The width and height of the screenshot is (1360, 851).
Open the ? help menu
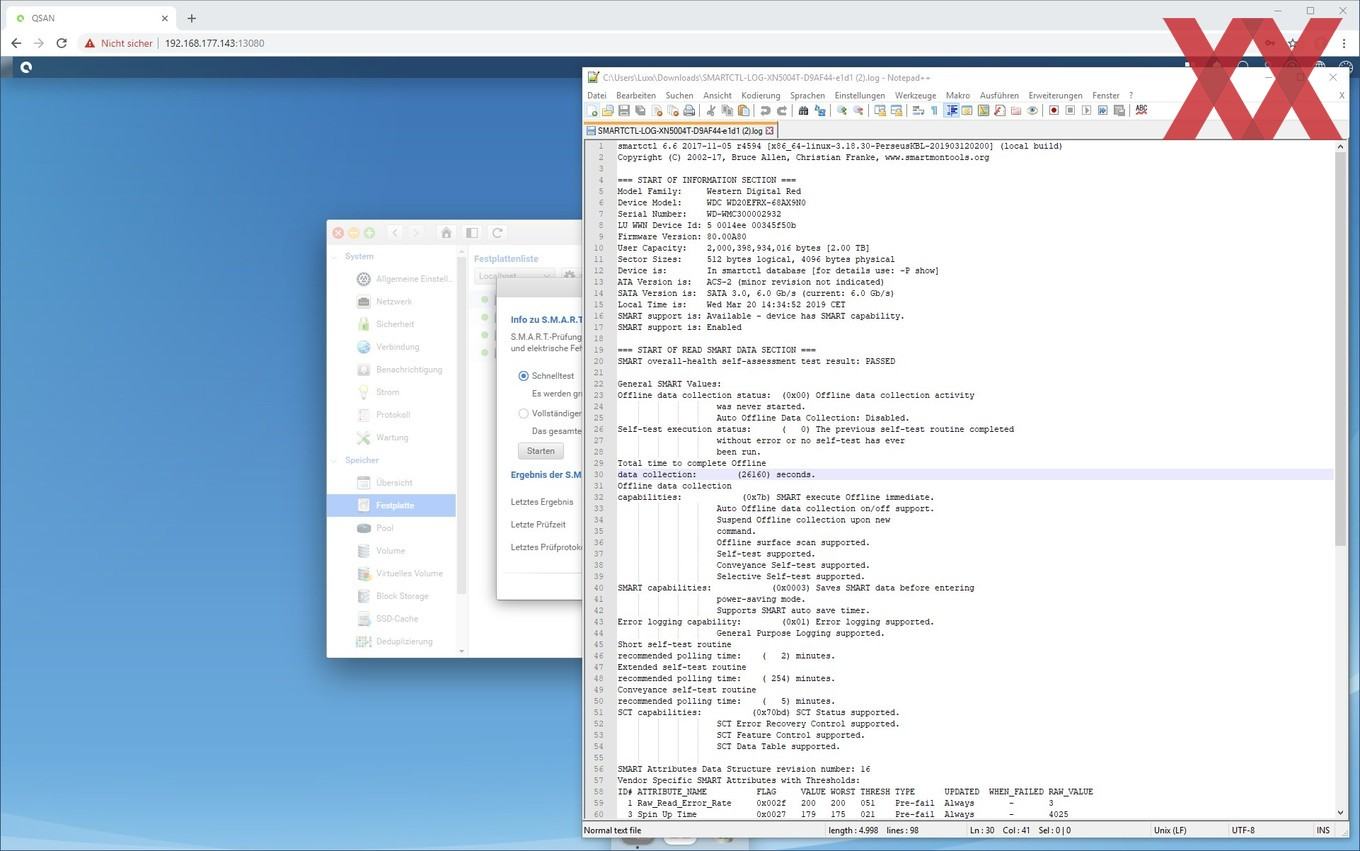click(1131, 95)
